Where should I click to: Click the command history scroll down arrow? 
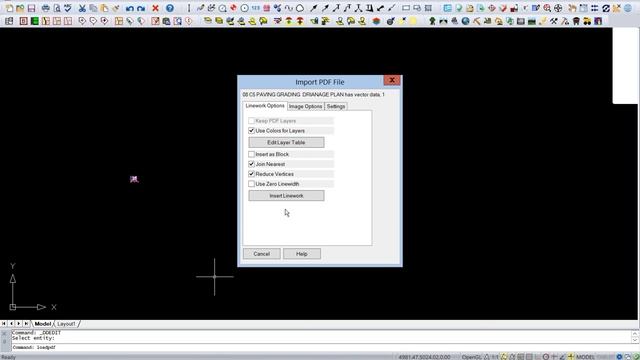click(x=635, y=340)
